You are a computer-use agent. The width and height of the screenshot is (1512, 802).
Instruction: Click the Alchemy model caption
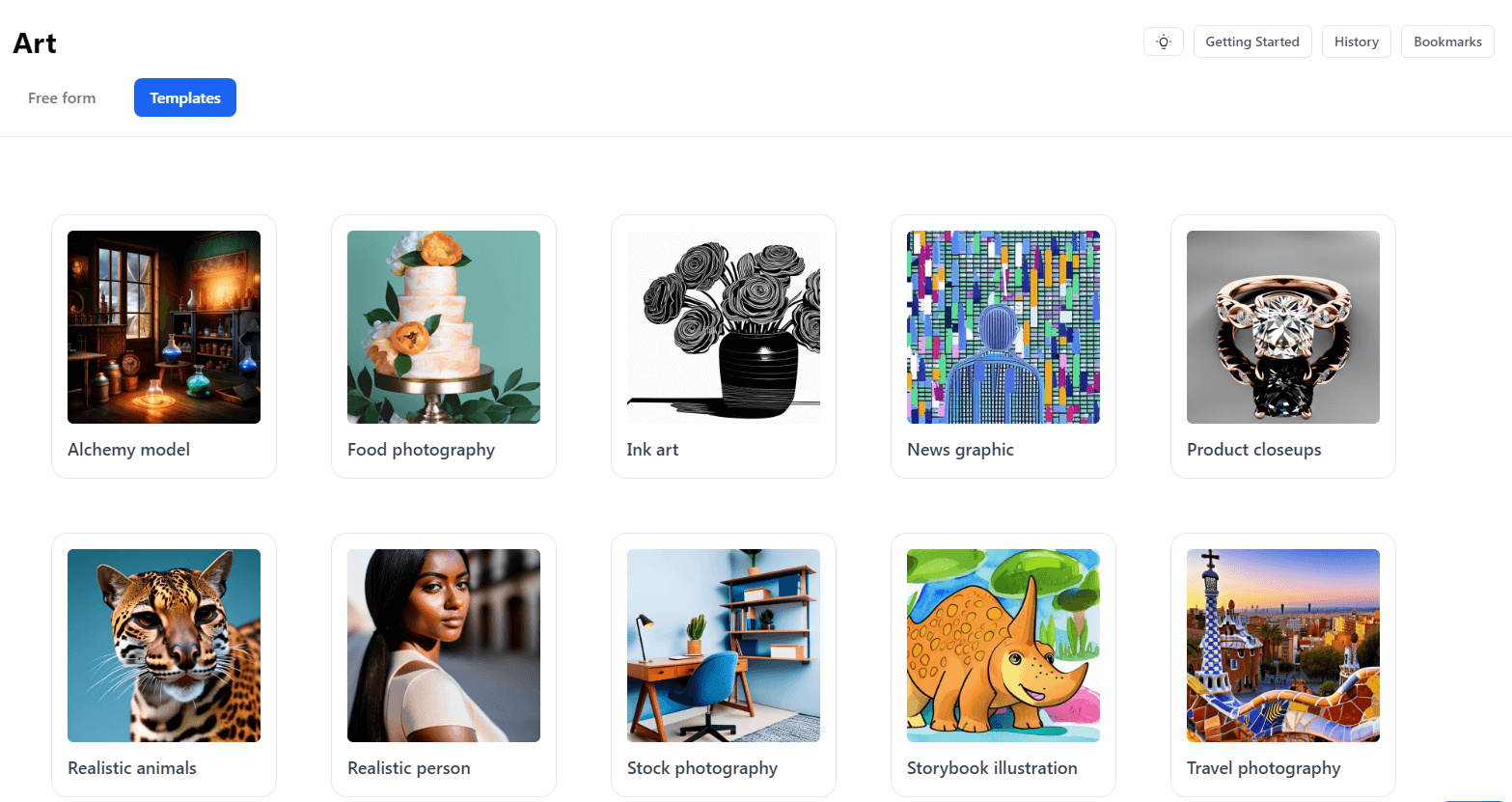pyautogui.click(x=128, y=450)
